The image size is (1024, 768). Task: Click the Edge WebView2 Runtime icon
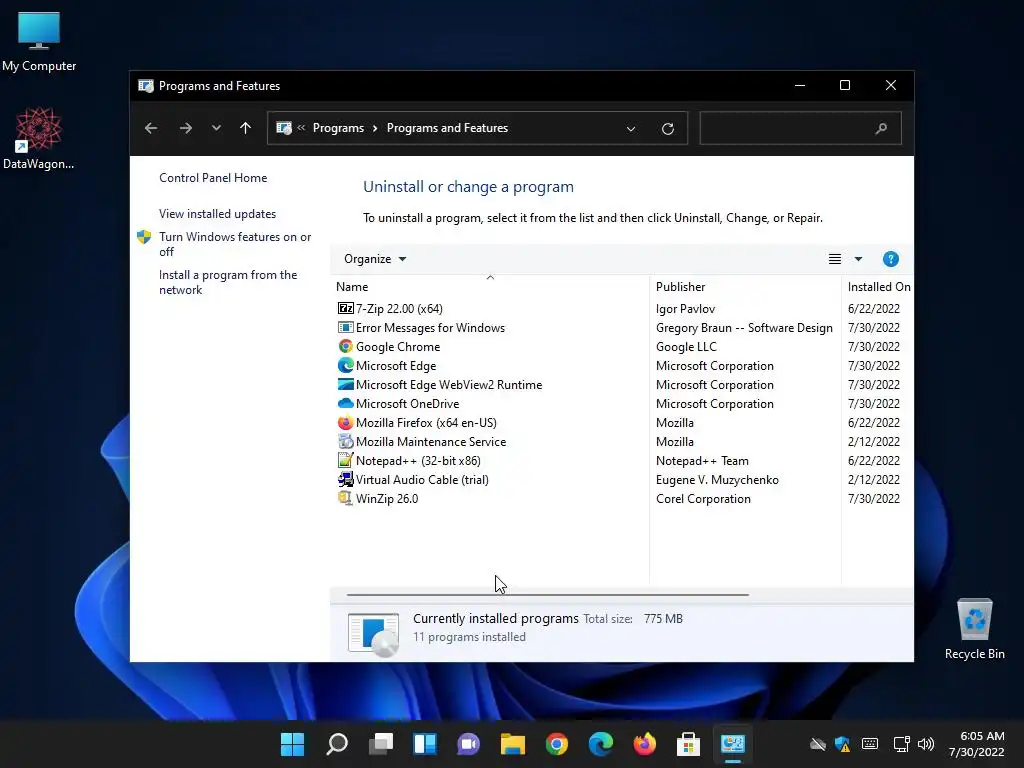[x=345, y=384]
